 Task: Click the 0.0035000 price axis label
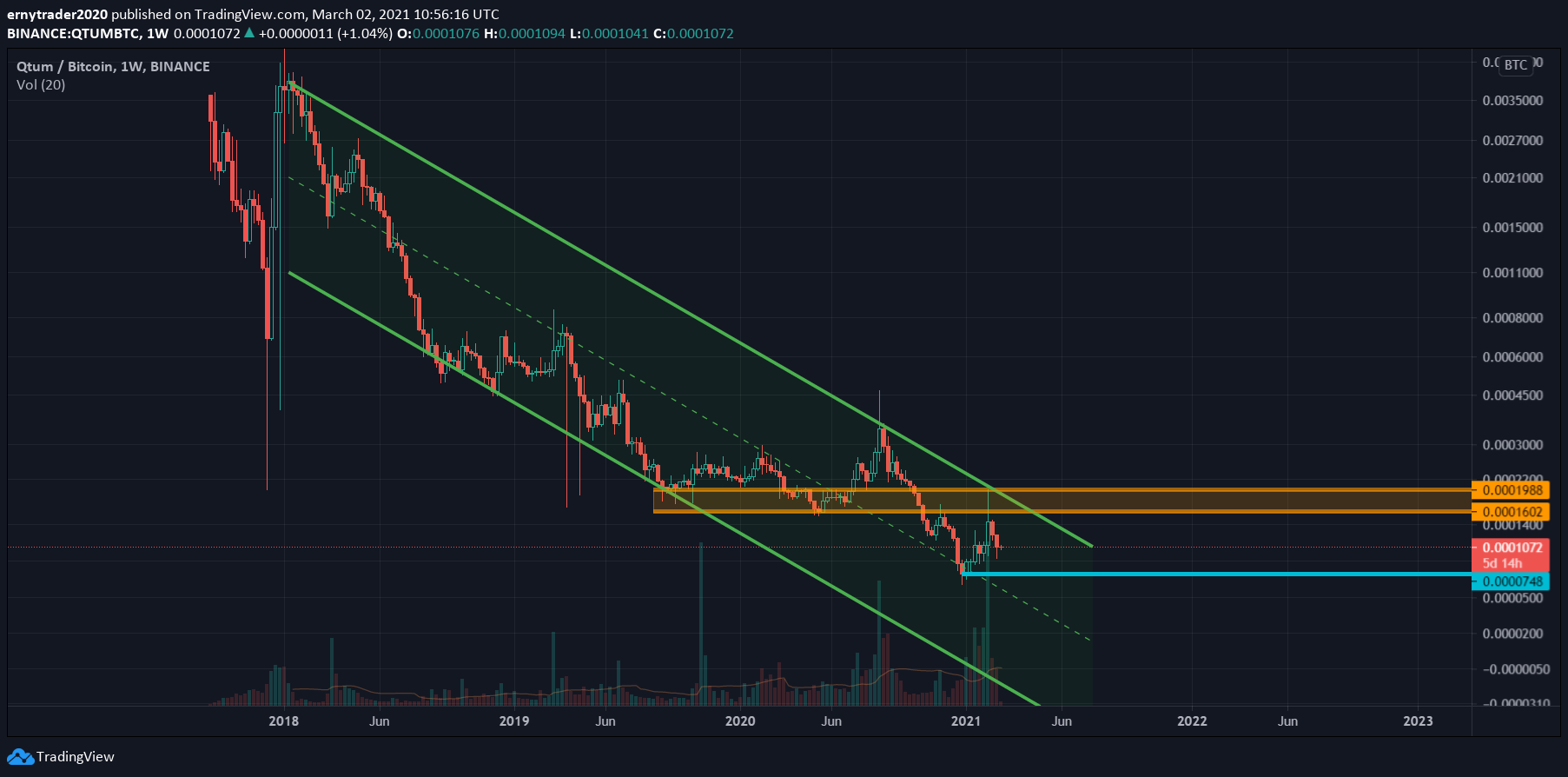tap(1512, 101)
